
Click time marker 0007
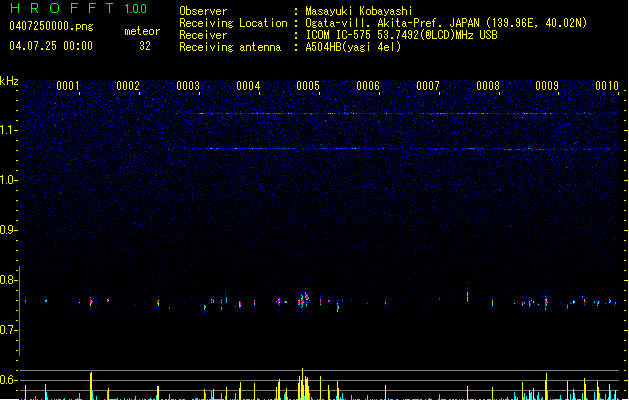[x=428, y=85]
